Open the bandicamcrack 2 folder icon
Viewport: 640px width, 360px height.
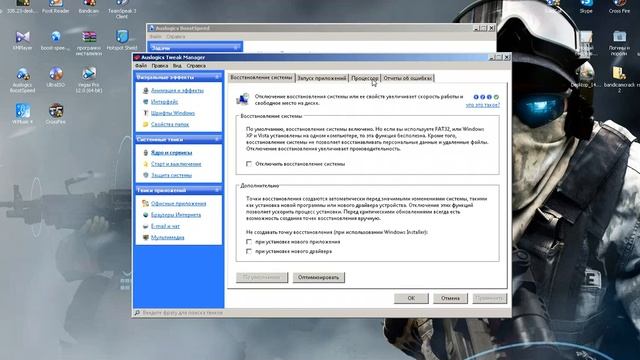pyautogui.click(x=619, y=80)
